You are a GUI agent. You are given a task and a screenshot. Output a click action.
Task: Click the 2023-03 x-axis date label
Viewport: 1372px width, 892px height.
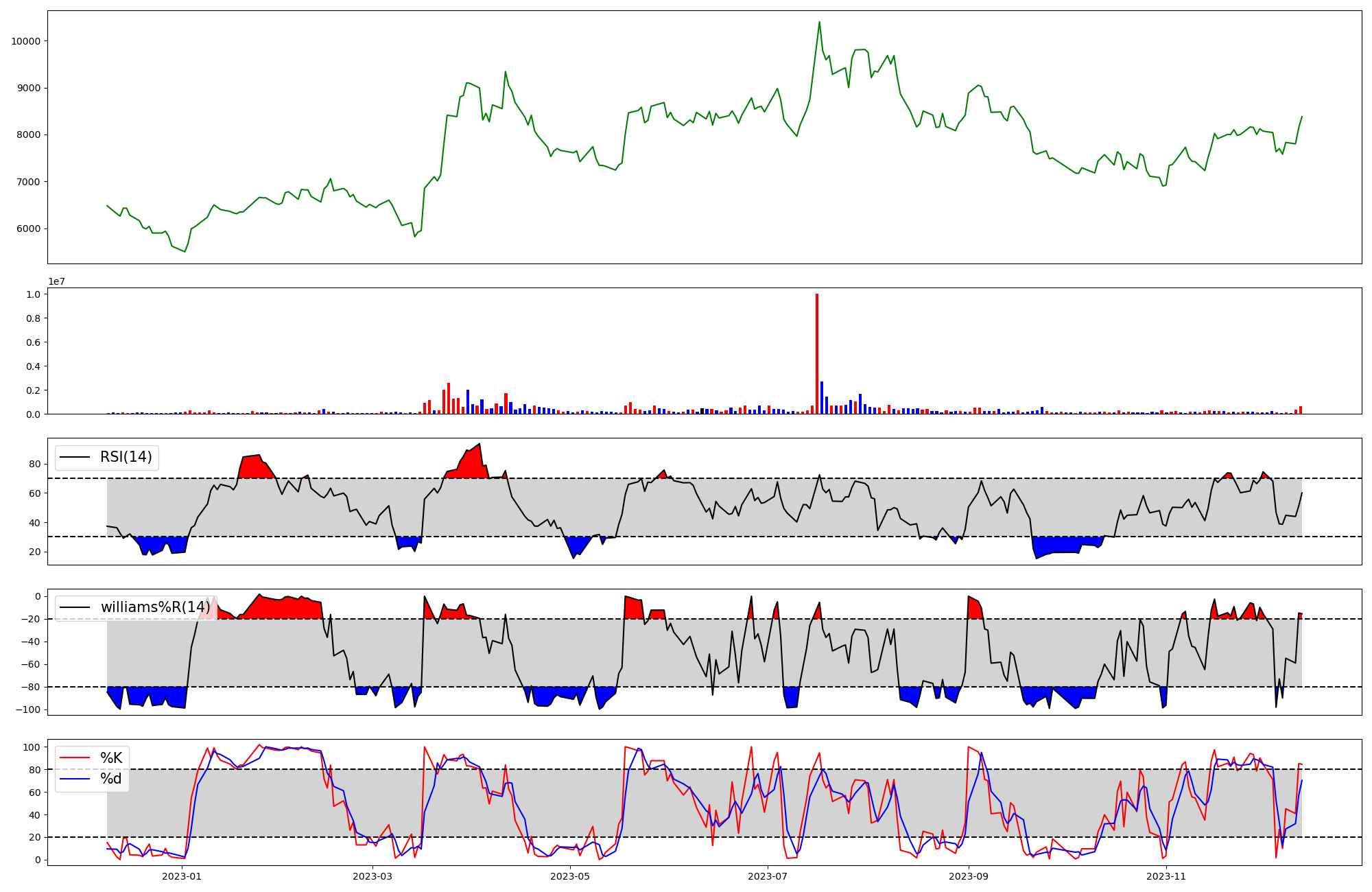(372, 876)
